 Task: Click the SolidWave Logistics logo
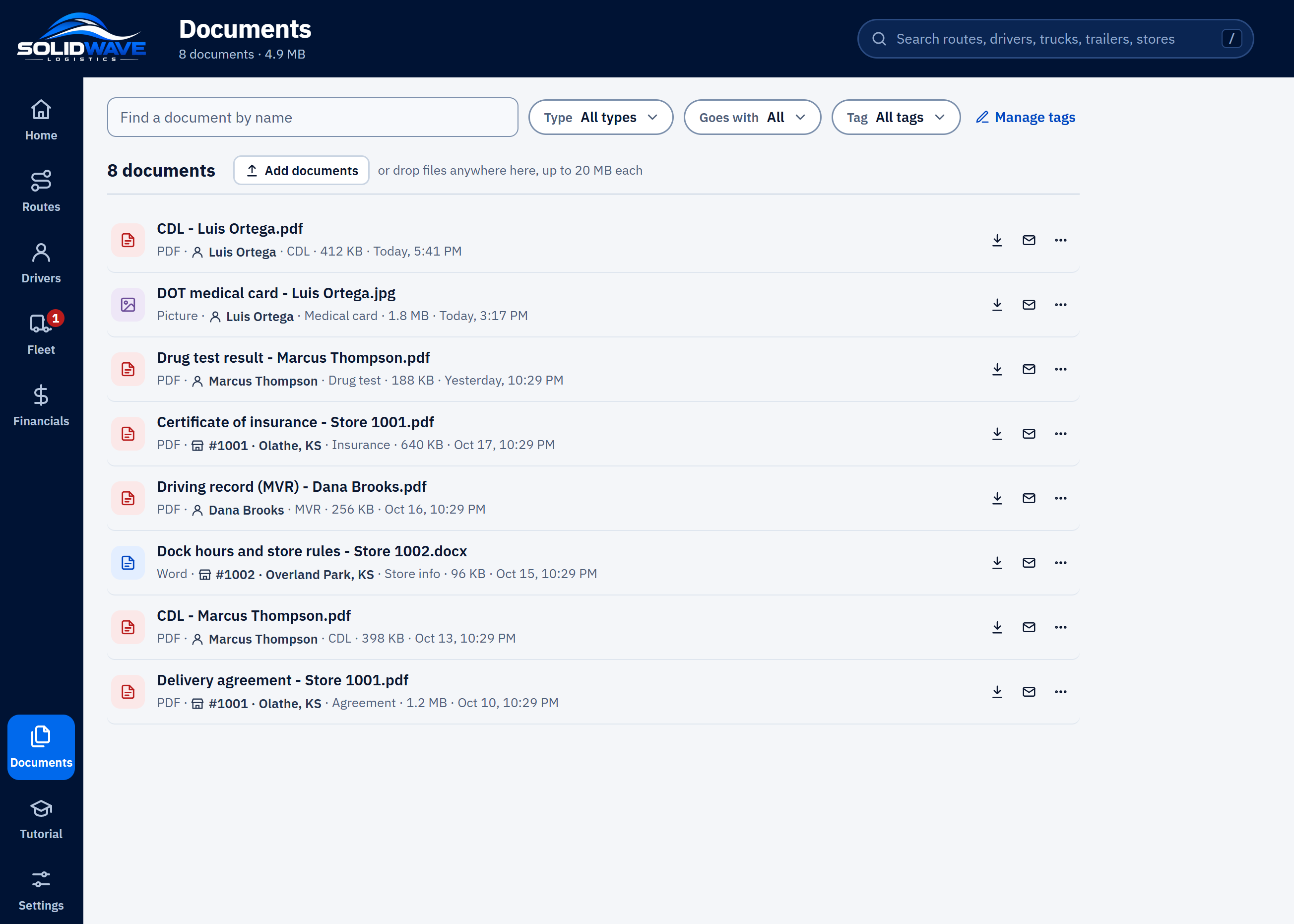click(x=81, y=37)
